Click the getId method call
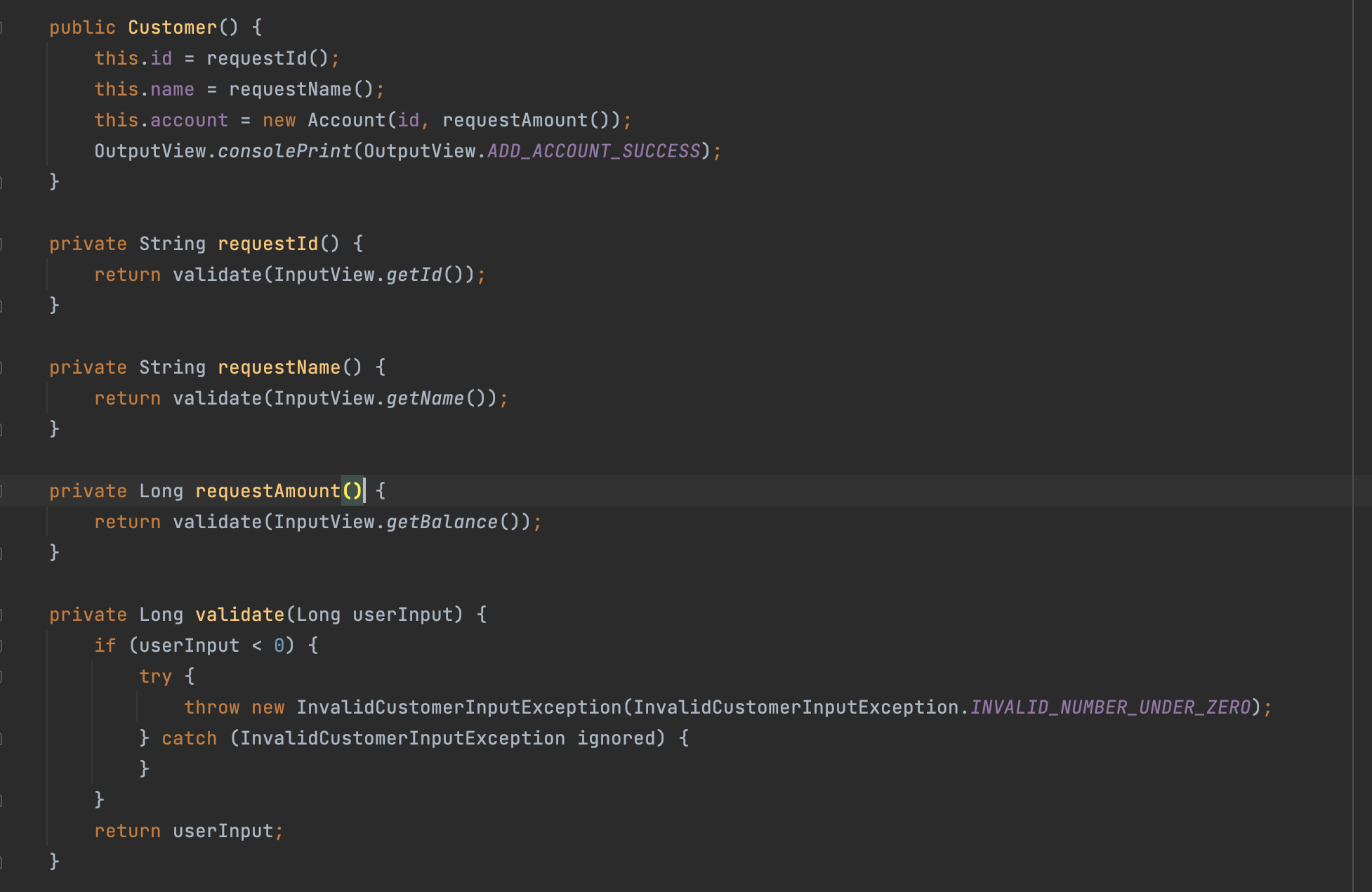The height and width of the screenshot is (892, 1372). pyautogui.click(x=414, y=275)
